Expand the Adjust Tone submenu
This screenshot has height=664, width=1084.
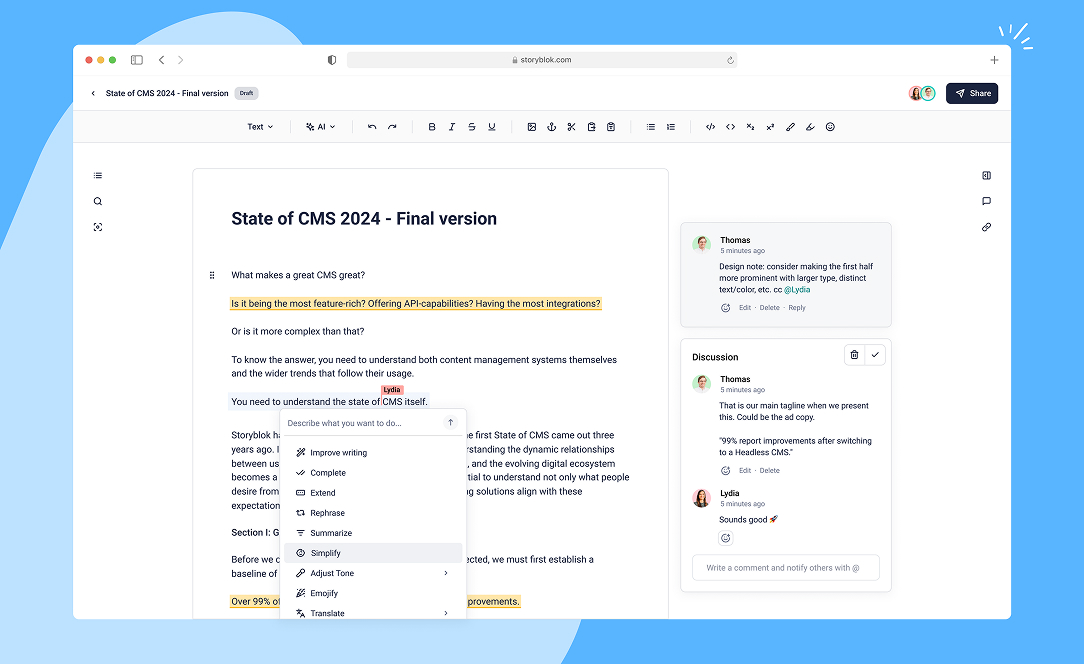373,573
